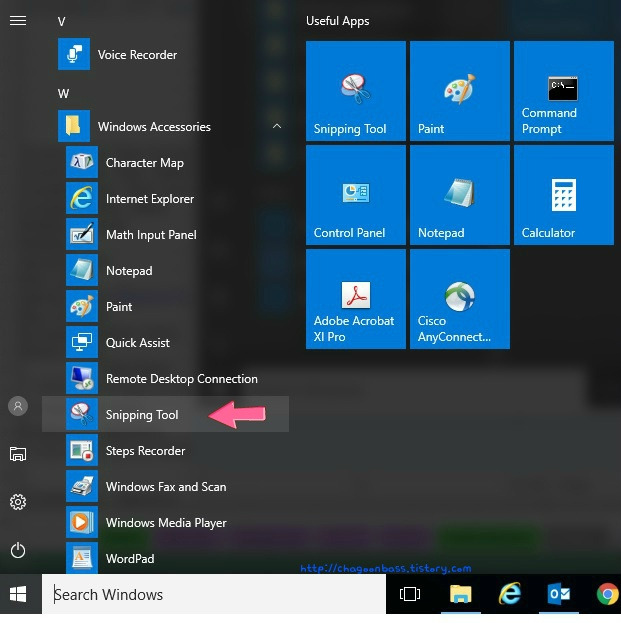Click the Windows Start button

18,594
